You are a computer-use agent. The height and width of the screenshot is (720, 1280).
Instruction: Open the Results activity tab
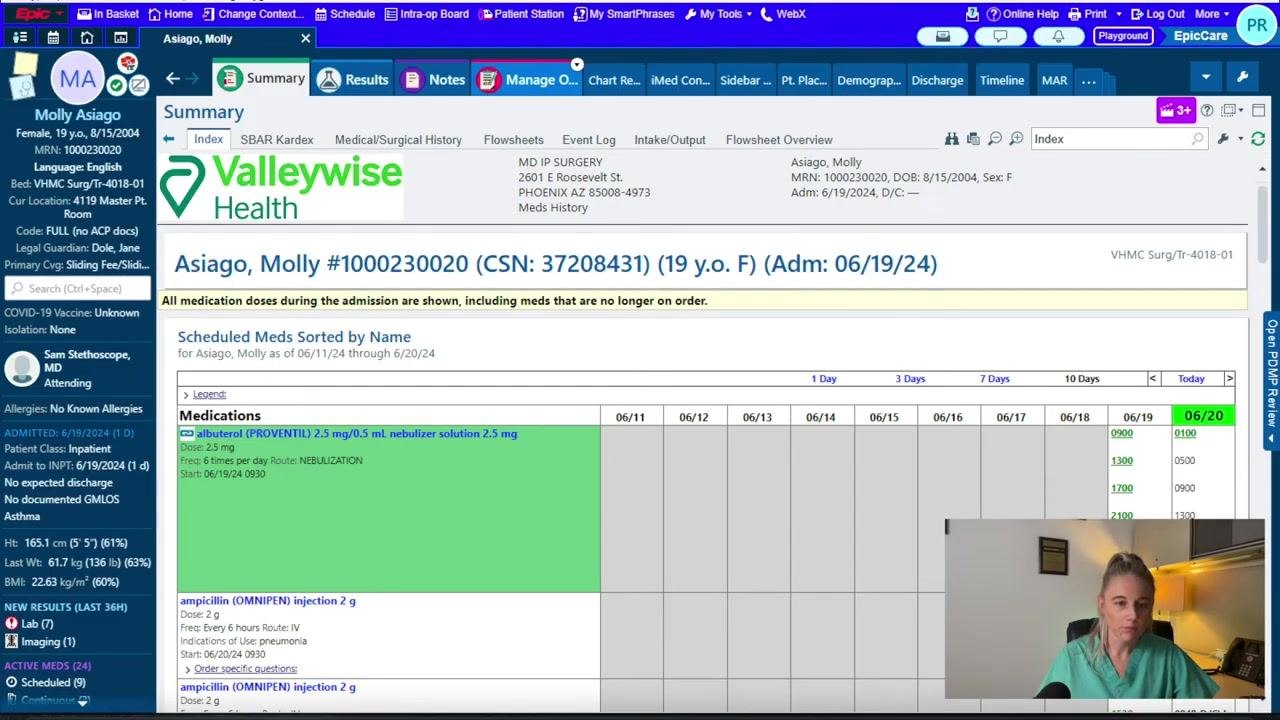[354, 80]
